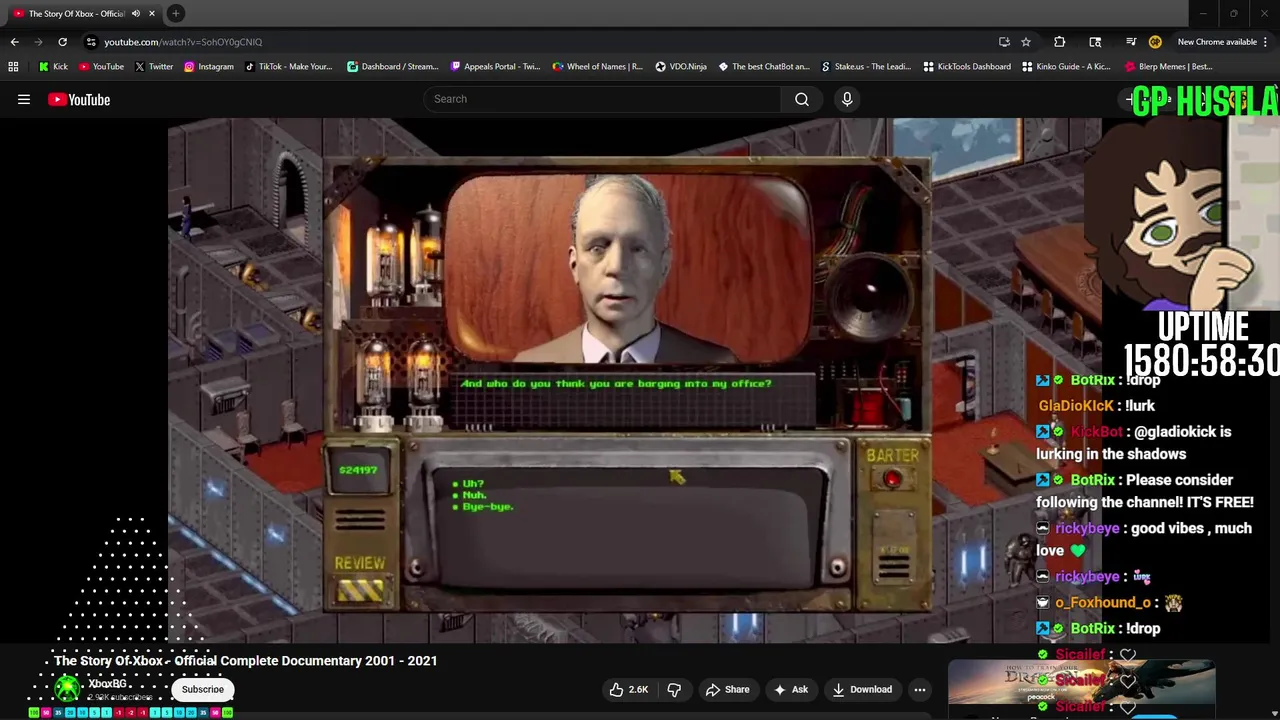Viewport: 1280px width, 720px height.
Task: Go back using the browser back arrow
Action: point(14,42)
